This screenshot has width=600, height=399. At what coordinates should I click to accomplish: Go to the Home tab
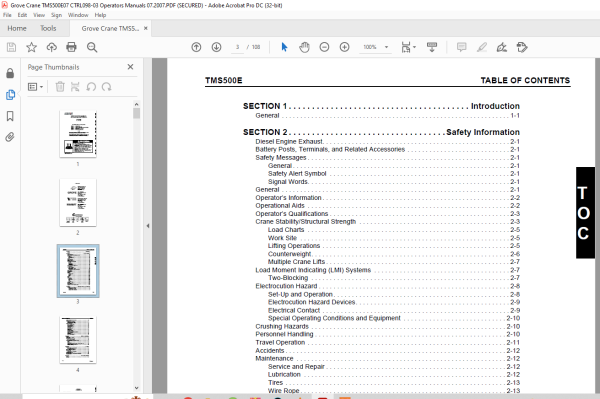pyautogui.click(x=17, y=28)
